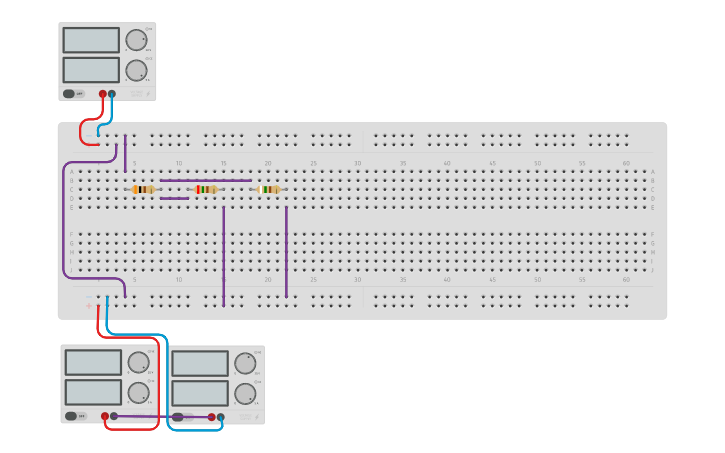Click the top power supply voltage display
This screenshot has height=453, width=725.
[x=90, y=40]
